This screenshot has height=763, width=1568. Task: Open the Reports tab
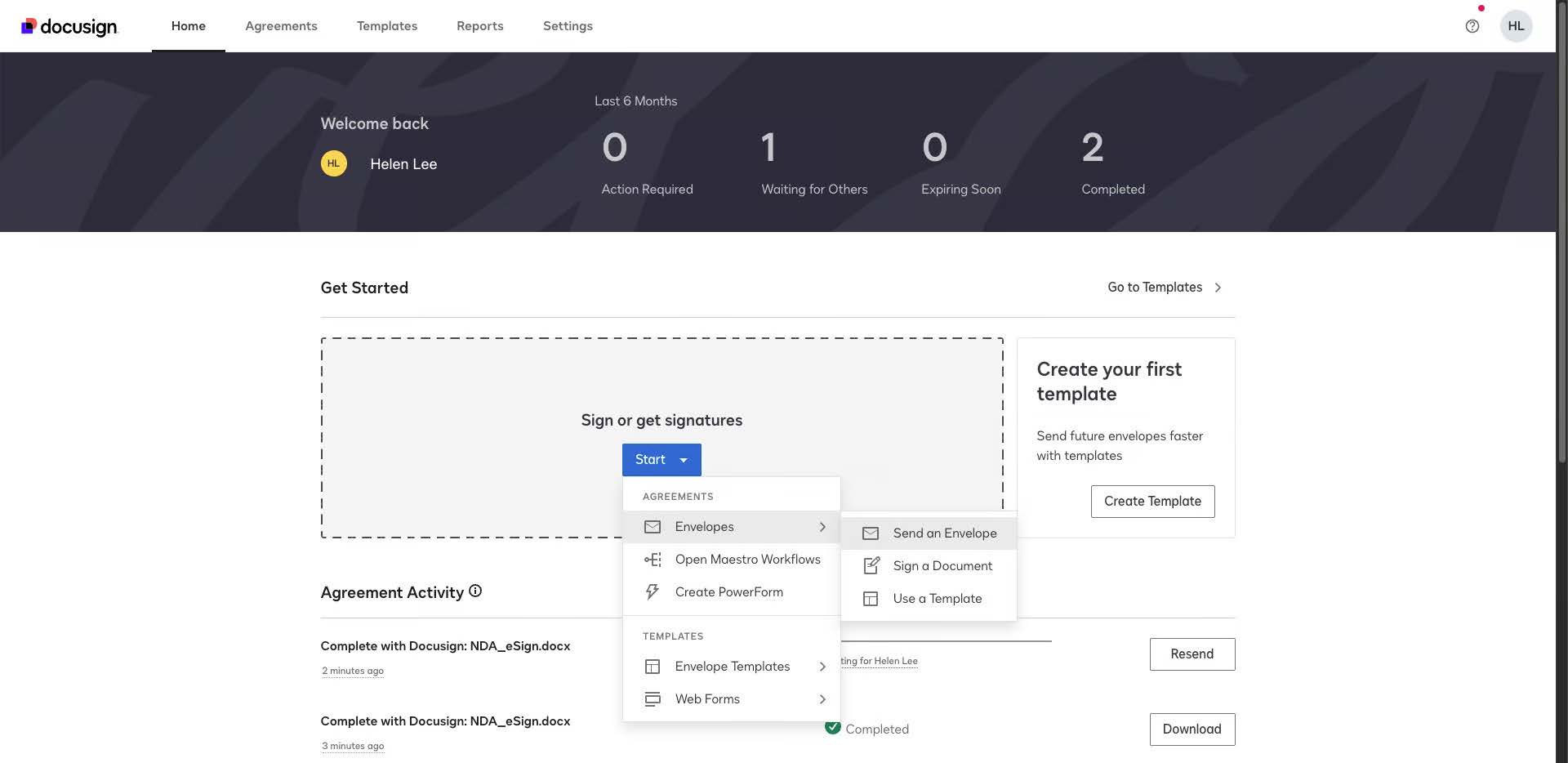480,26
